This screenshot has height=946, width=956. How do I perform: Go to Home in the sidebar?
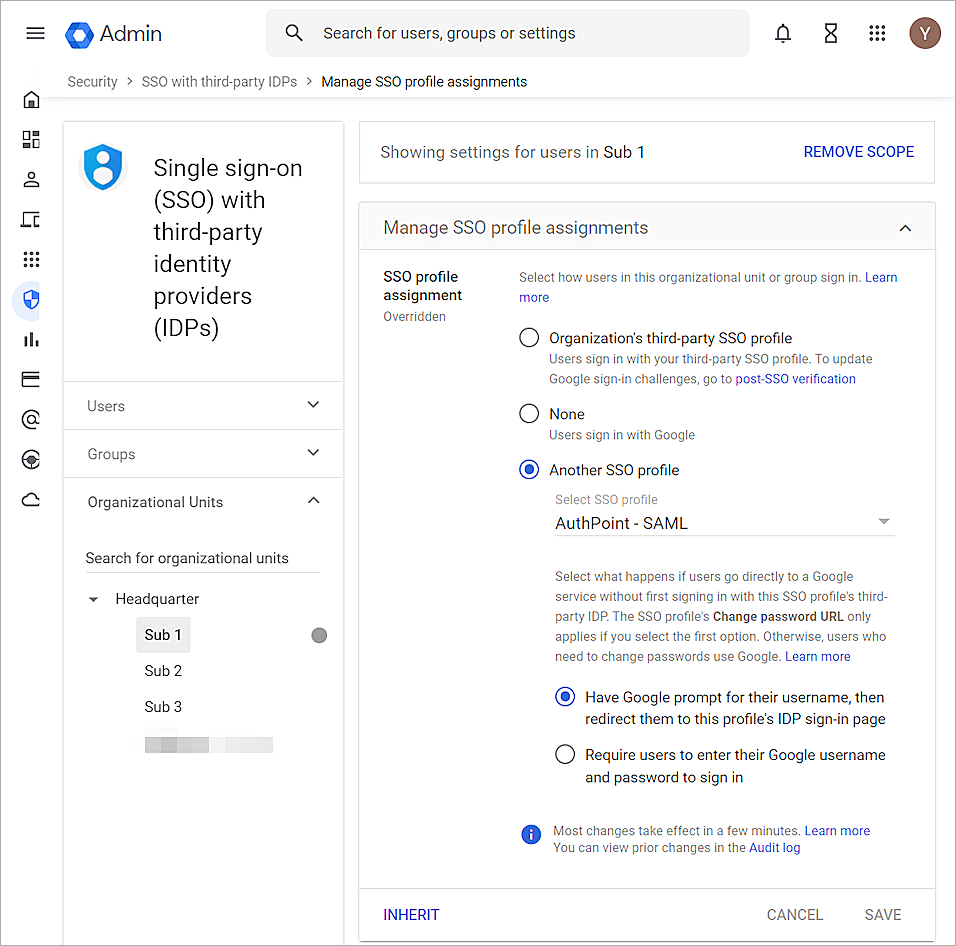pyautogui.click(x=31, y=99)
